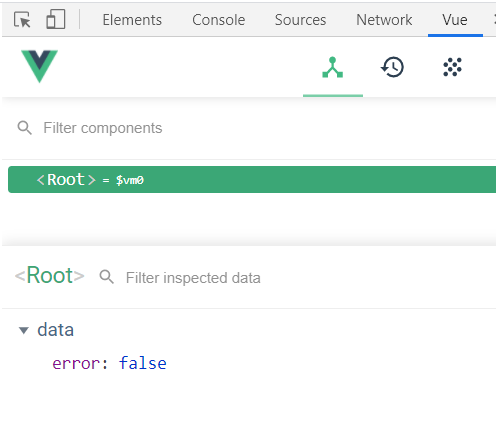Viewport: 496px width, 437px height.
Task: Select the Root component row
Action: (252, 179)
